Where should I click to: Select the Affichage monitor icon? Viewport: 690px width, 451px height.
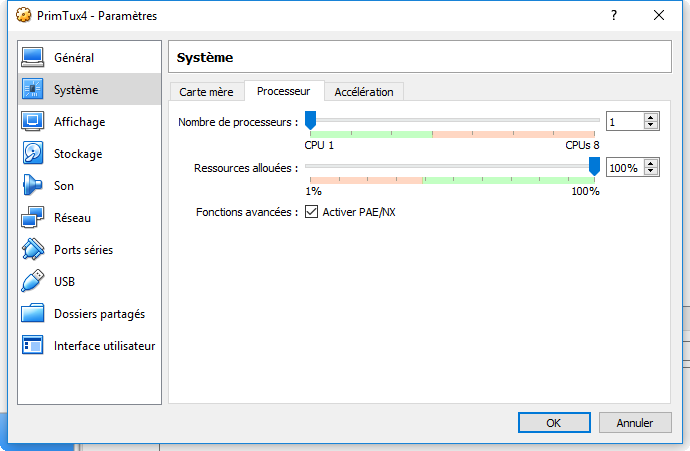point(33,121)
